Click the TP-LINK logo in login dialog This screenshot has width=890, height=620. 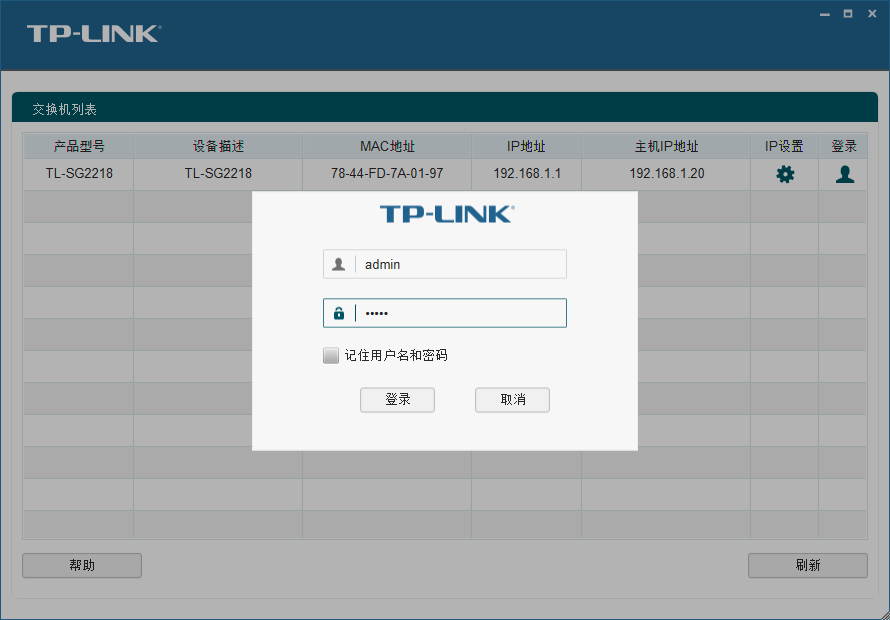click(447, 214)
